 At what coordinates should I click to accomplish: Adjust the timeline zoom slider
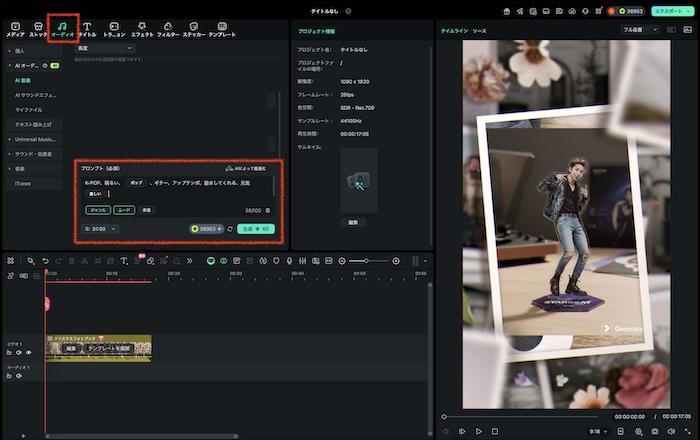point(368,261)
